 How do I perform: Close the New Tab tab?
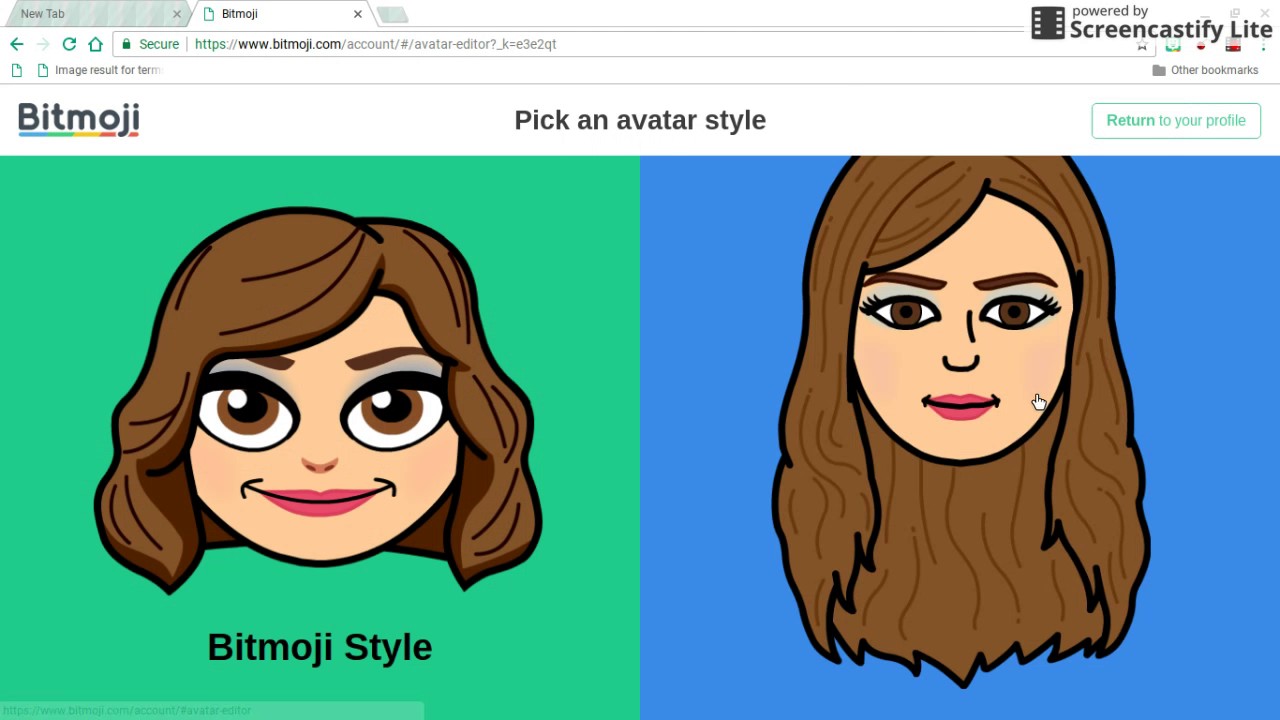pyautogui.click(x=177, y=14)
